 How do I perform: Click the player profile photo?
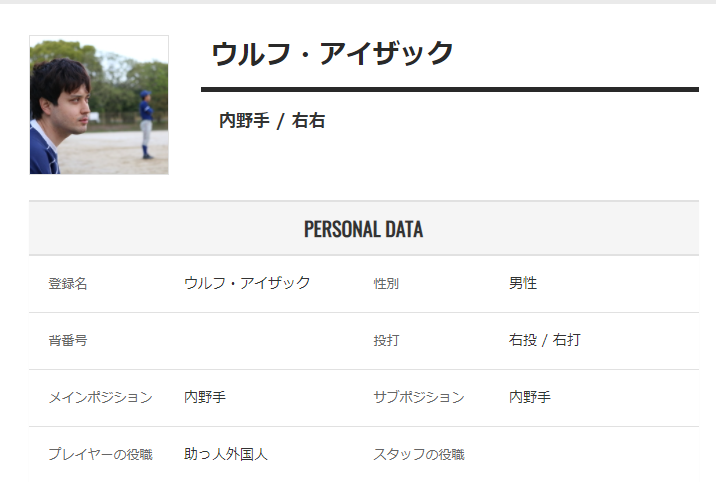click(x=99, y=105)
